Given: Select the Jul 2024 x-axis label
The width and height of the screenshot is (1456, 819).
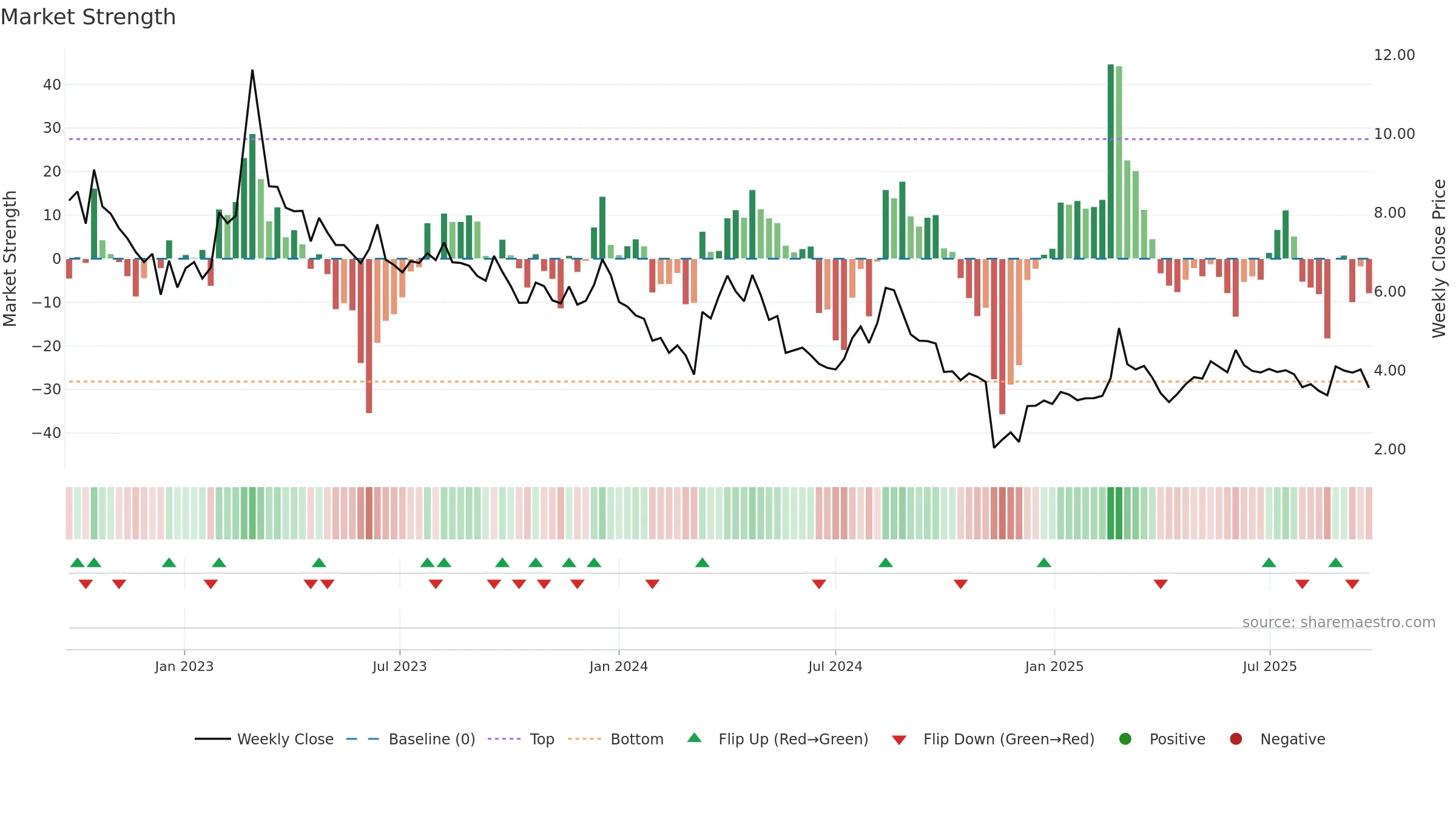Looking at the screenshot, I should (835, 666).
